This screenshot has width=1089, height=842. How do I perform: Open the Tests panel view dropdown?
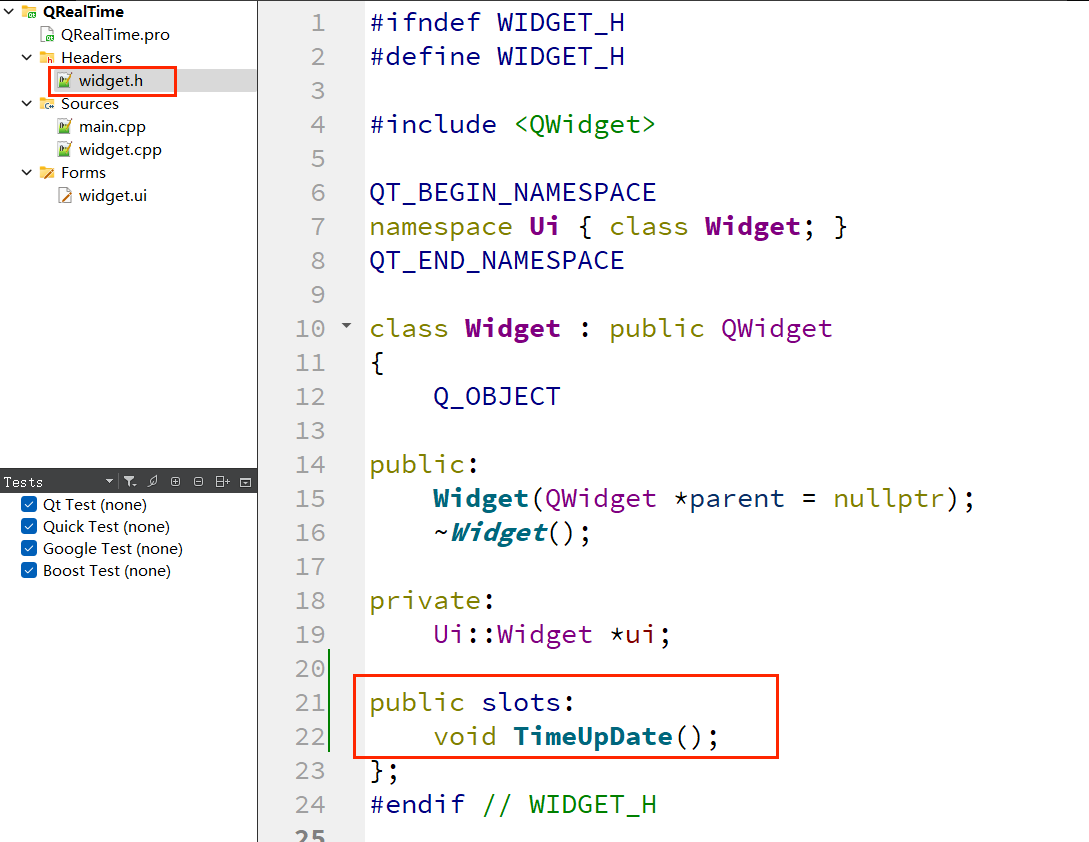[109, 481]
